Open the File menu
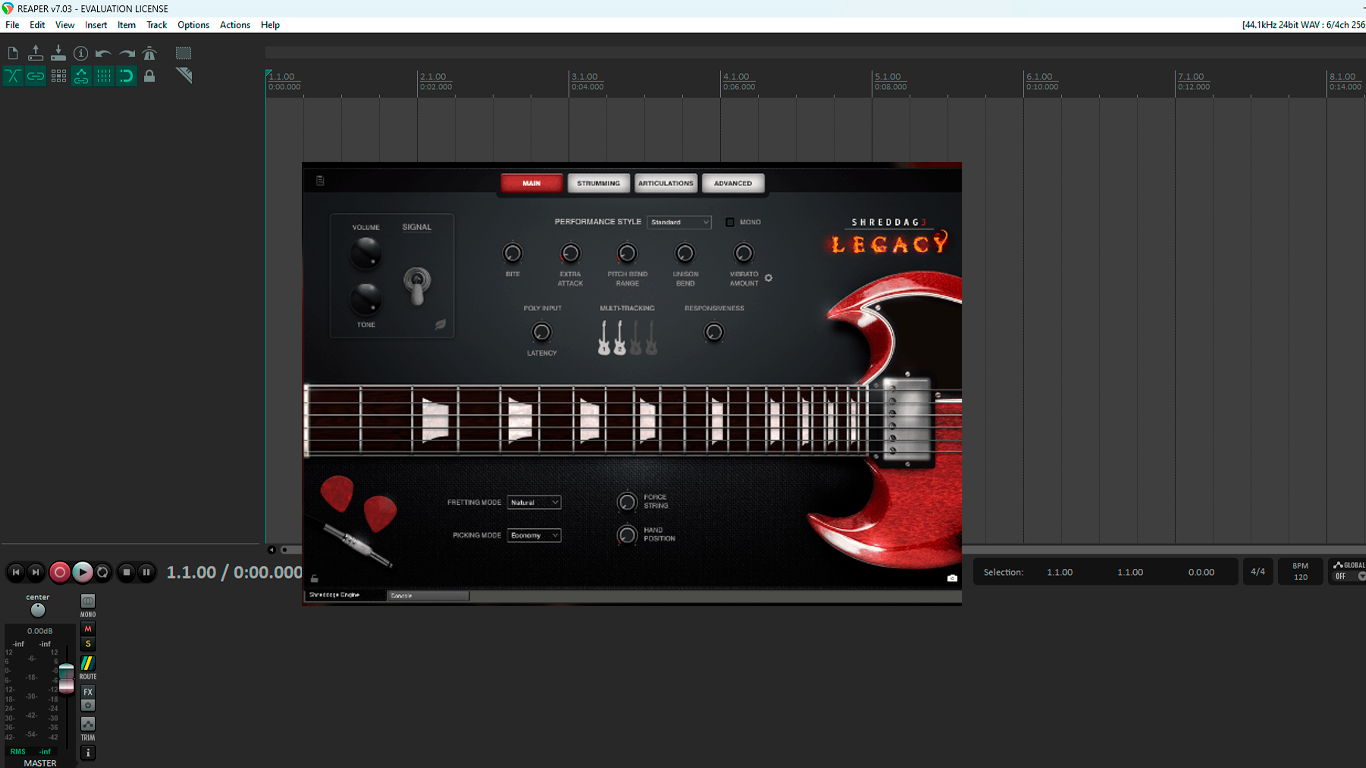This screenshot has width=1366, height=768. click(12, 25)
